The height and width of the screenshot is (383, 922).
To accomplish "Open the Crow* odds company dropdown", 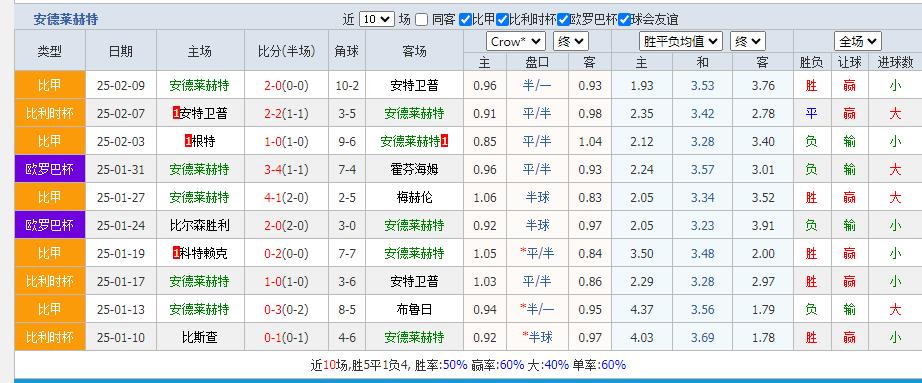I will click(x=516, y=42).
